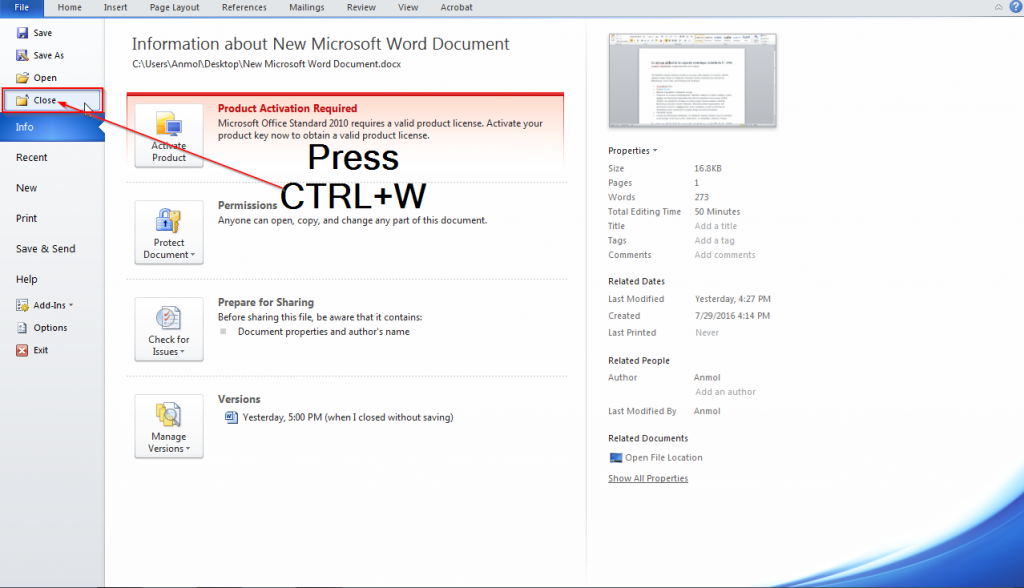This screenshot has width=1024, height=588.
Task: Click the Save As icon
Action: coord(22,55)
